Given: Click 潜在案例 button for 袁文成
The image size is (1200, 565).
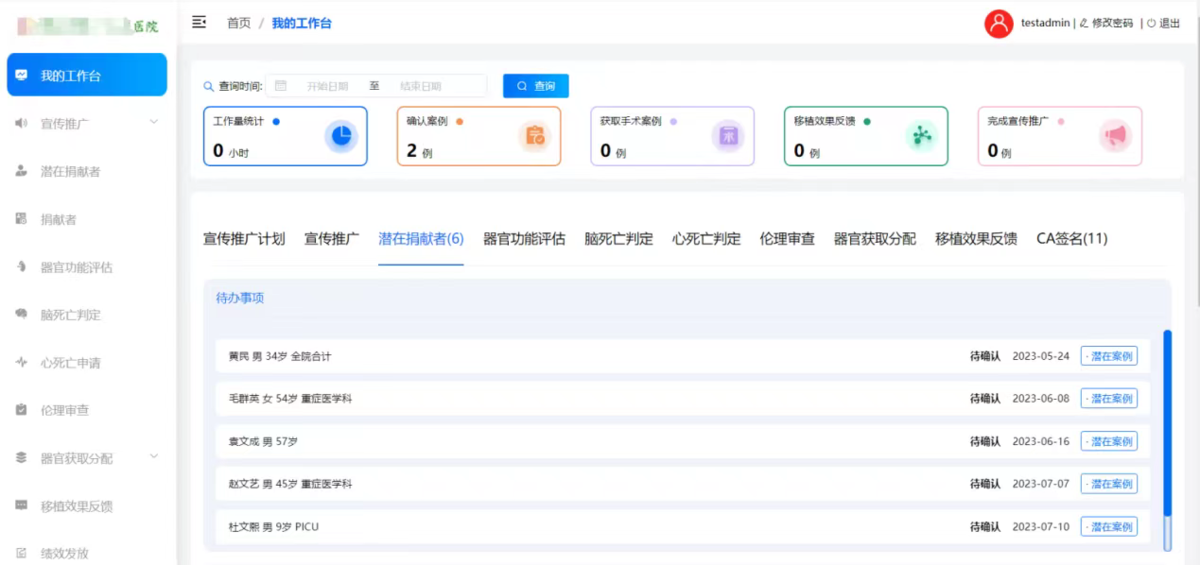Looking at the screenshot, I should click(1109, 441).
